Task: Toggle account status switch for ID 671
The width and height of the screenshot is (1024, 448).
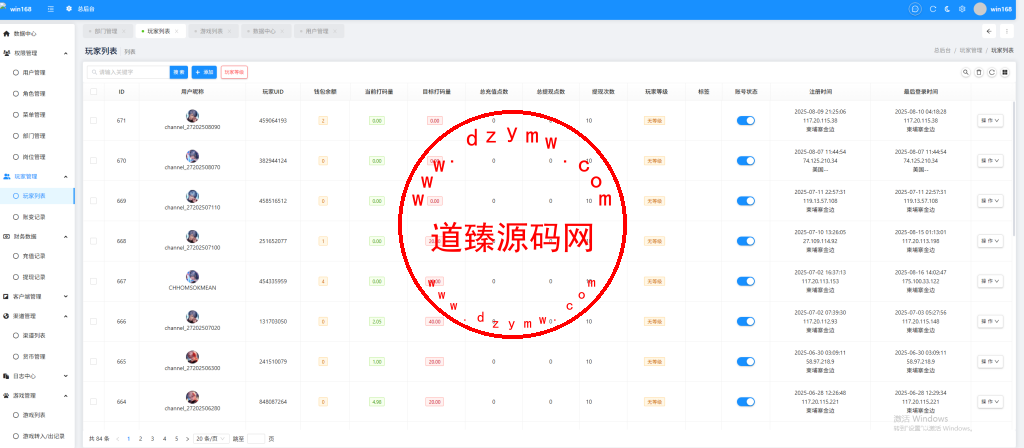Action: tap(746, 120)
